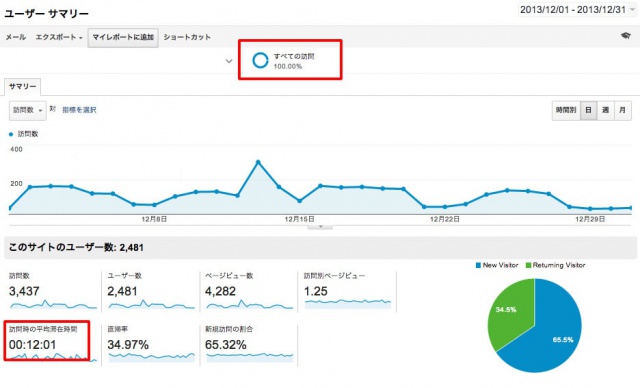Switch the graph to 月 view

click(622, 110)
